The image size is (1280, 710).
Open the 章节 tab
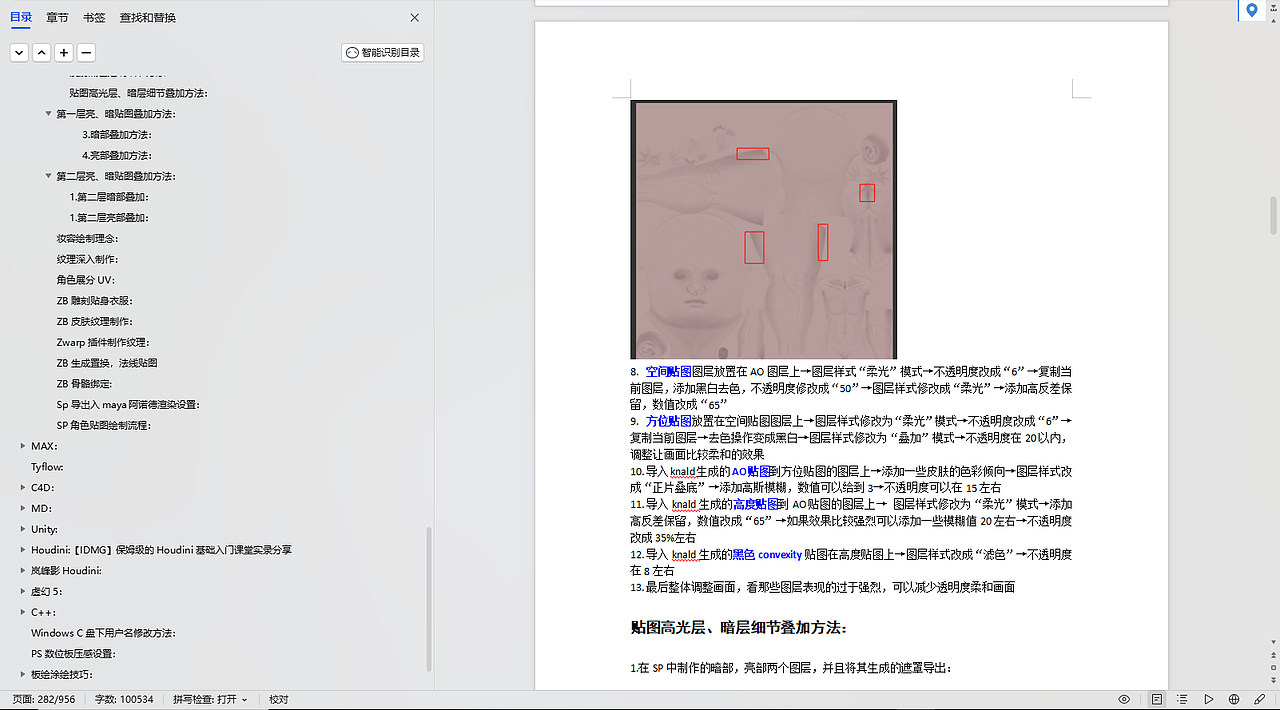point(58,18)
